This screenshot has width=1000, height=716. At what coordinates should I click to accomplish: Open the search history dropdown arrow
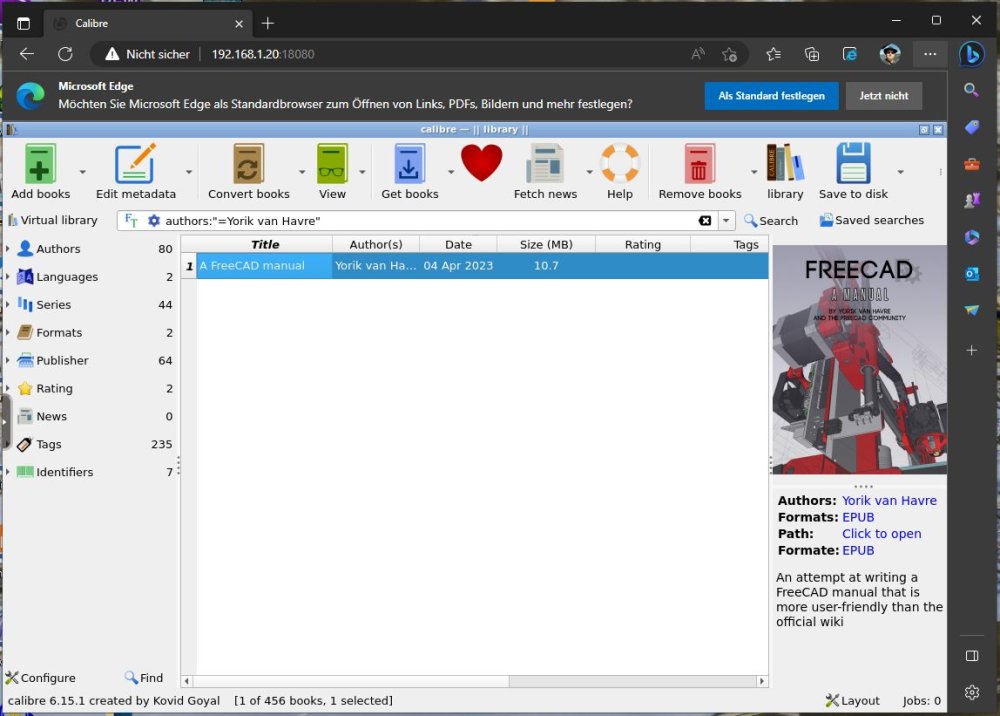click(726, 221)
